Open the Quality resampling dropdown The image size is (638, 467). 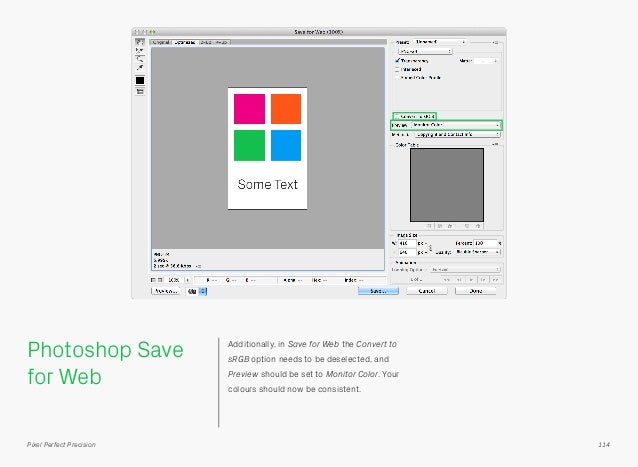pyautogui.click(x=477, y=252)
